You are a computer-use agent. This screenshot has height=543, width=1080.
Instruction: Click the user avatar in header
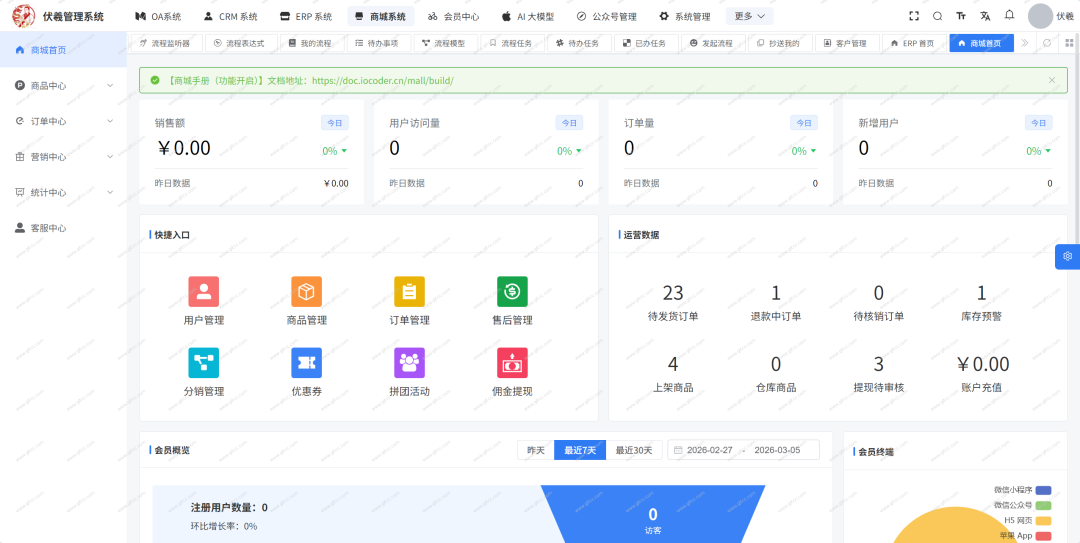tap(1040, 16)
